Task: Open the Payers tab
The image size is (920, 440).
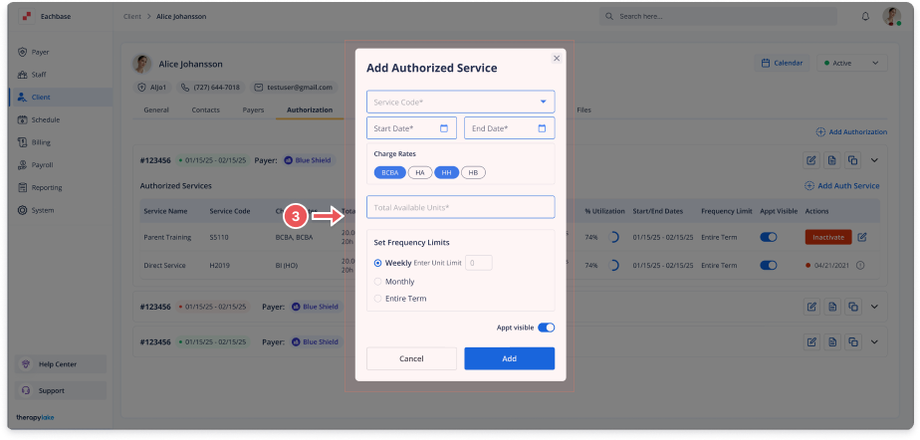Action: coord(253,110)
